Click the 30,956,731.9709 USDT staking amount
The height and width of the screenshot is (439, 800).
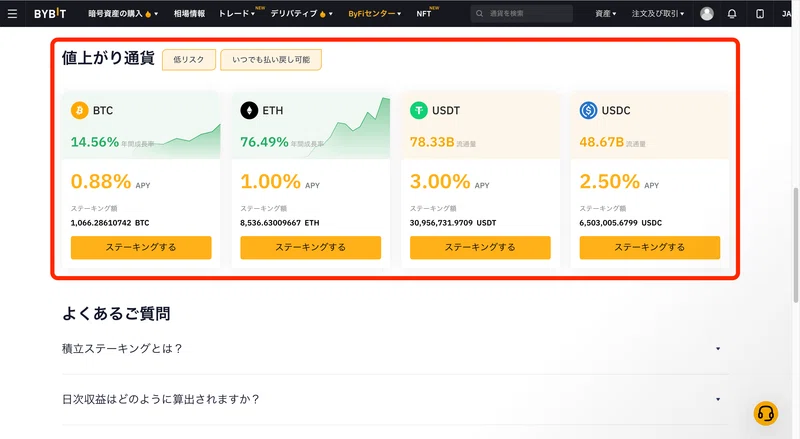[x=453, y=223]
